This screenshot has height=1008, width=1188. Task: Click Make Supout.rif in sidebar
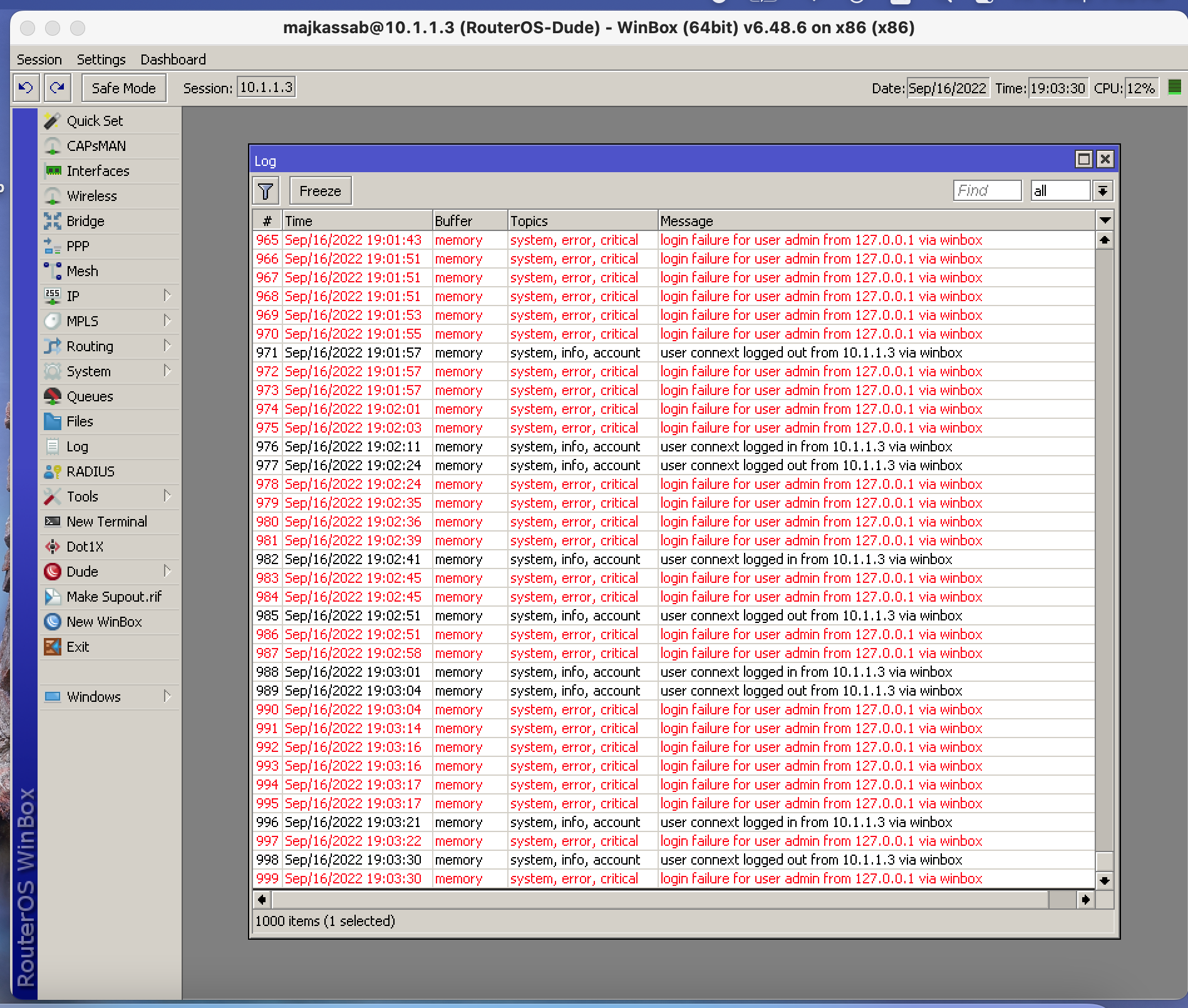(x=113, y=597)
